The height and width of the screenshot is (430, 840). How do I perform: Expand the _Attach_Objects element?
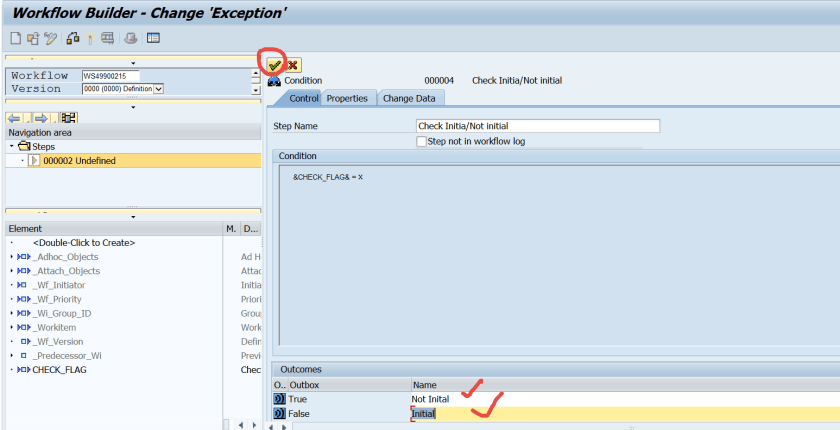[x=12, y=270]
